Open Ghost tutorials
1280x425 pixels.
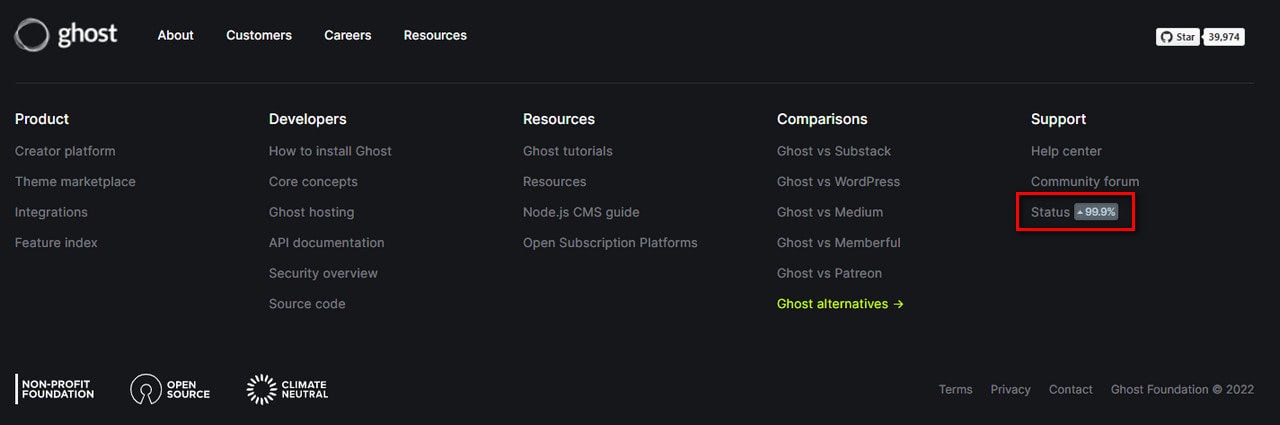568,151
